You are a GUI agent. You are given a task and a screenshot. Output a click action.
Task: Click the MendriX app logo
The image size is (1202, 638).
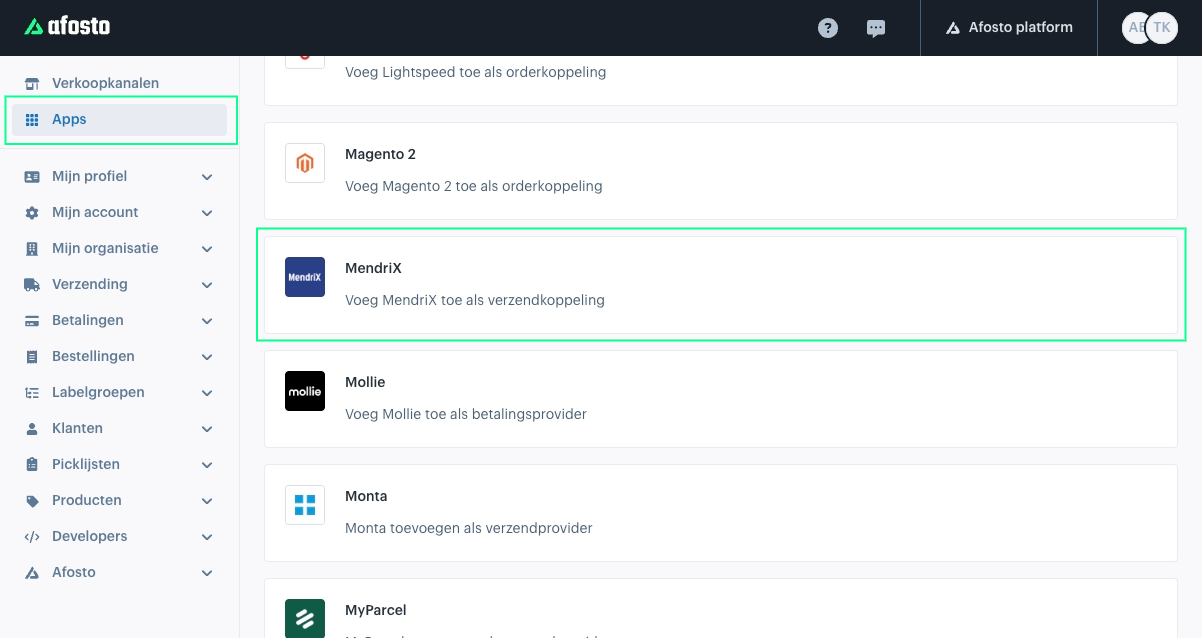(305, 277)
